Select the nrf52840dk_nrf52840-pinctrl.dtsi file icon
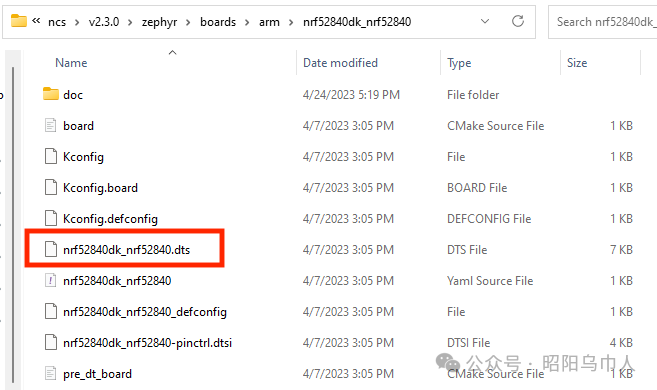 51,342
